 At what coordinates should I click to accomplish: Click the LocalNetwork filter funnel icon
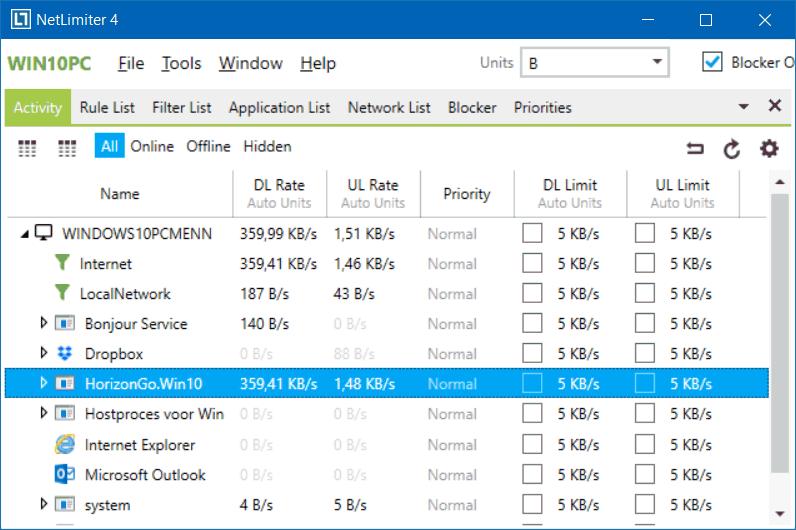click(x=62, y=292)
